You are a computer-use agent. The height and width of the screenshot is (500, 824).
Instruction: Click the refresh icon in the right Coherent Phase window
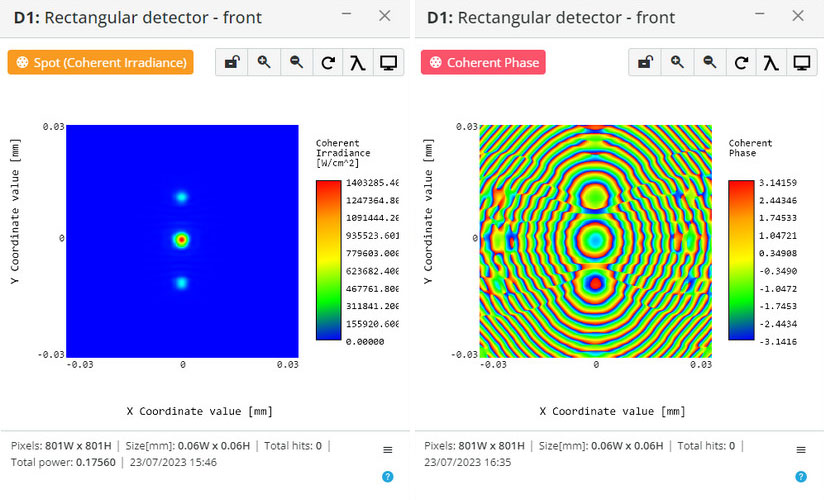[741, 63]
